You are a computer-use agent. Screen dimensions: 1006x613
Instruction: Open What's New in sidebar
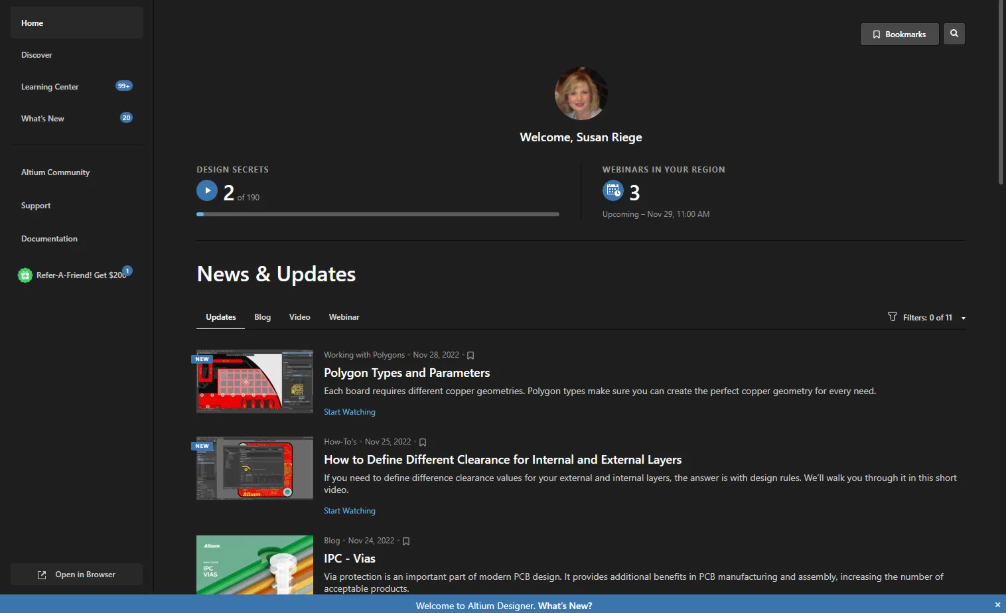coord(43,118)
